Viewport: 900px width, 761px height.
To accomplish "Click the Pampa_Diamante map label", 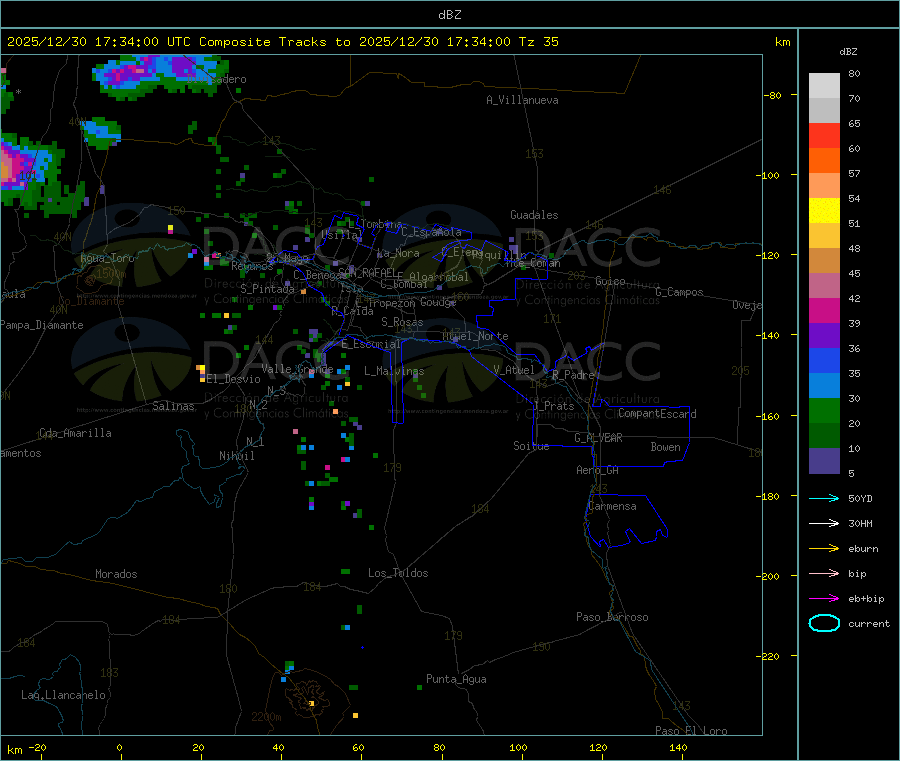I will (x=42, y=325).
